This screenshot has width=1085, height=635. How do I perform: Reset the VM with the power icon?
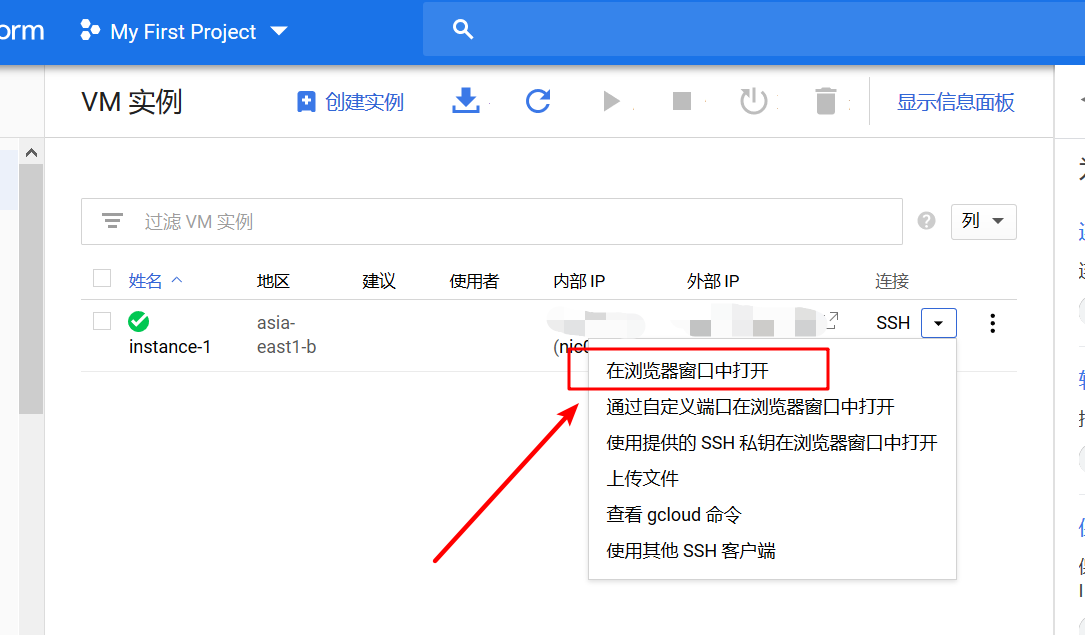(754, 100)
